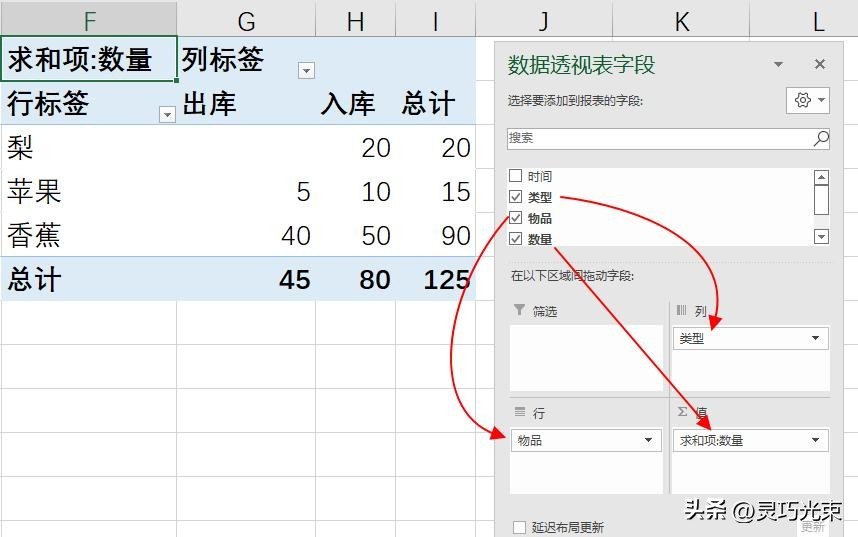Click the 列 area columns icon

(x=681, y=310)
